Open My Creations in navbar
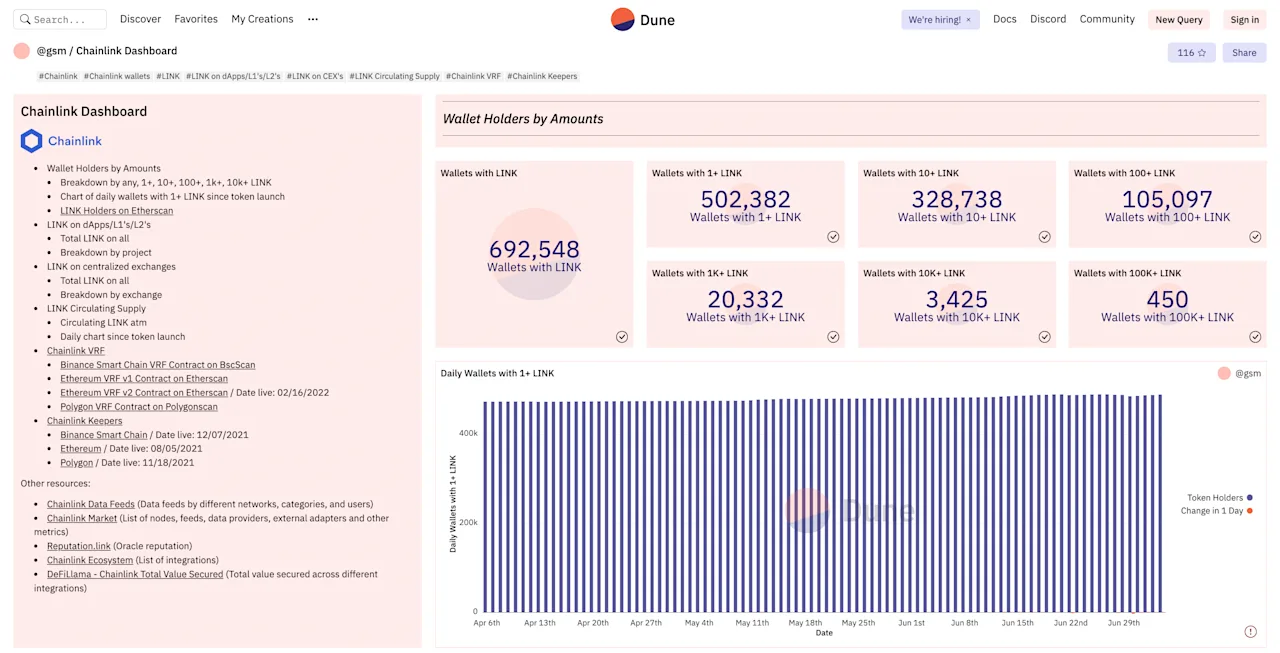The height and width of the screenshot is (653, 1280). pyautogui.click(x=262, y=19)
